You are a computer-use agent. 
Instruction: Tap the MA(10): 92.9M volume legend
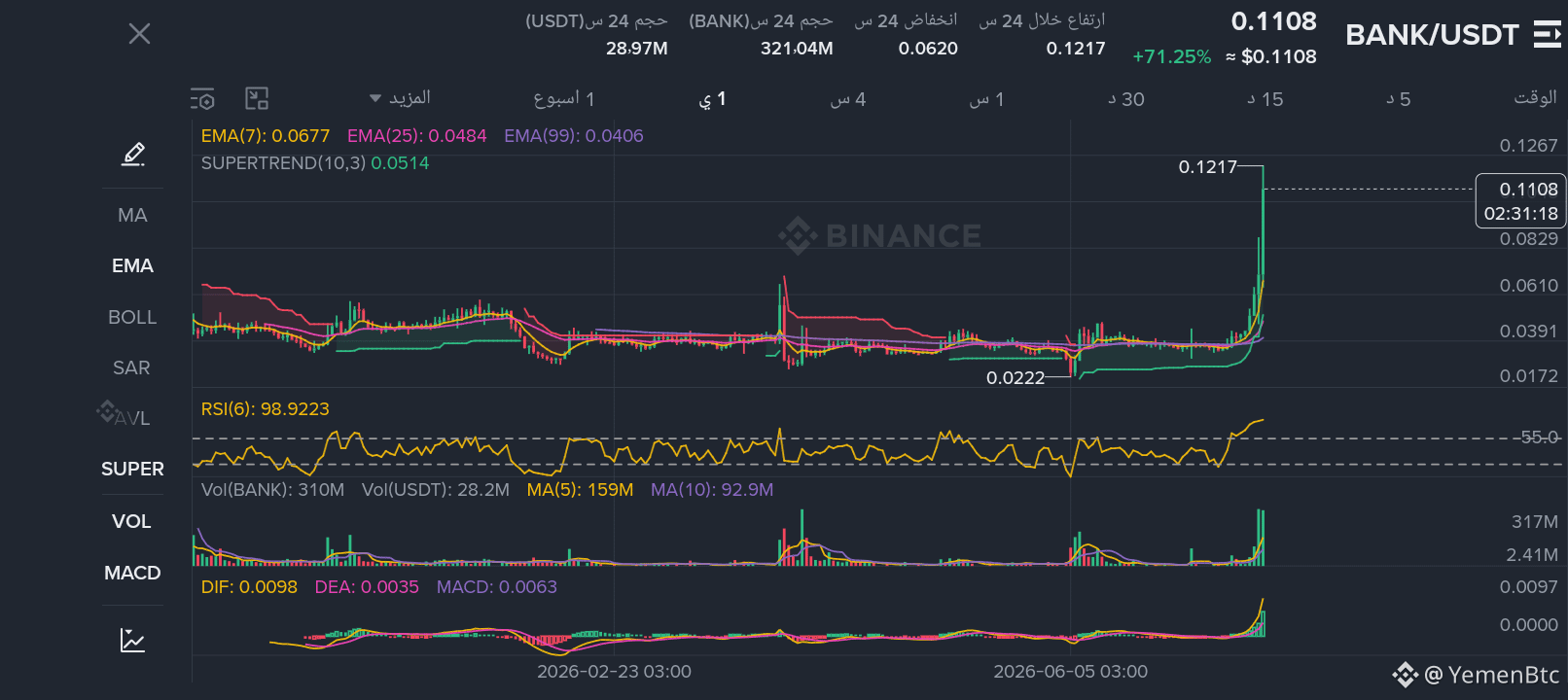[x=712, y=490]
